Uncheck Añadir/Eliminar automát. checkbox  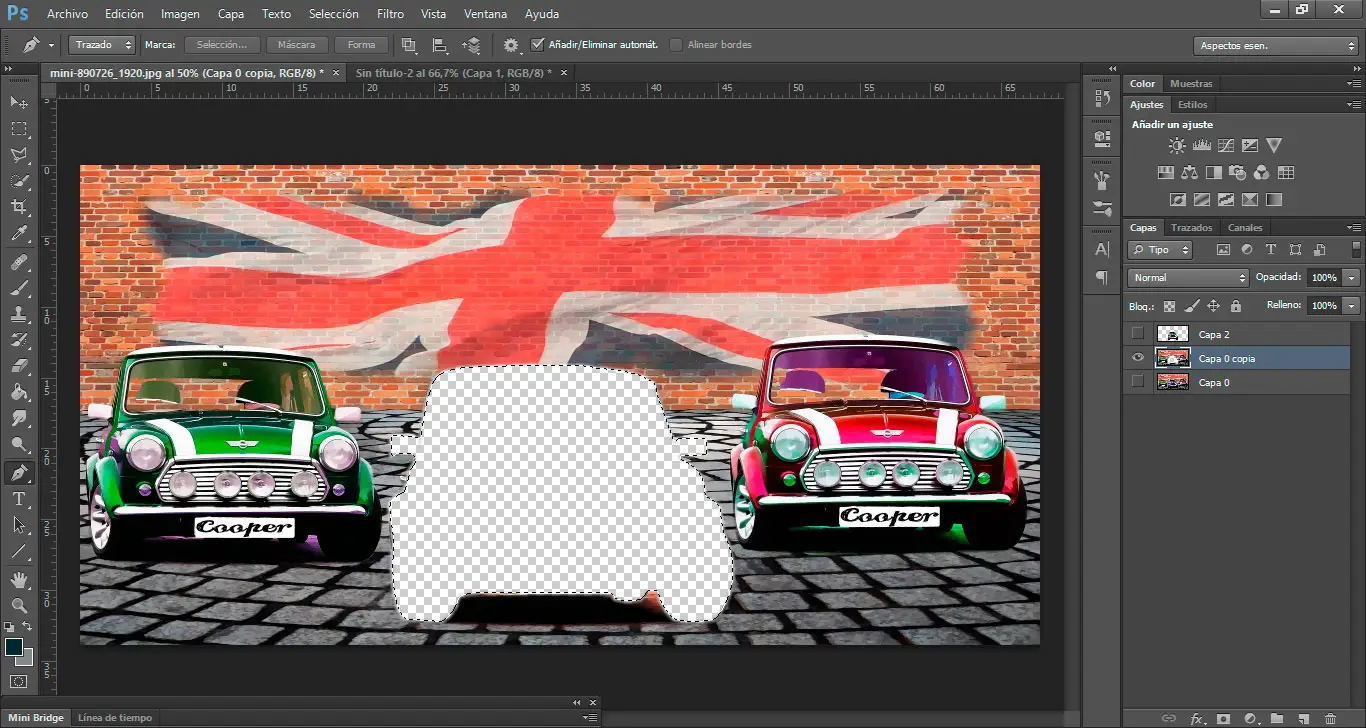coord(538,45)
